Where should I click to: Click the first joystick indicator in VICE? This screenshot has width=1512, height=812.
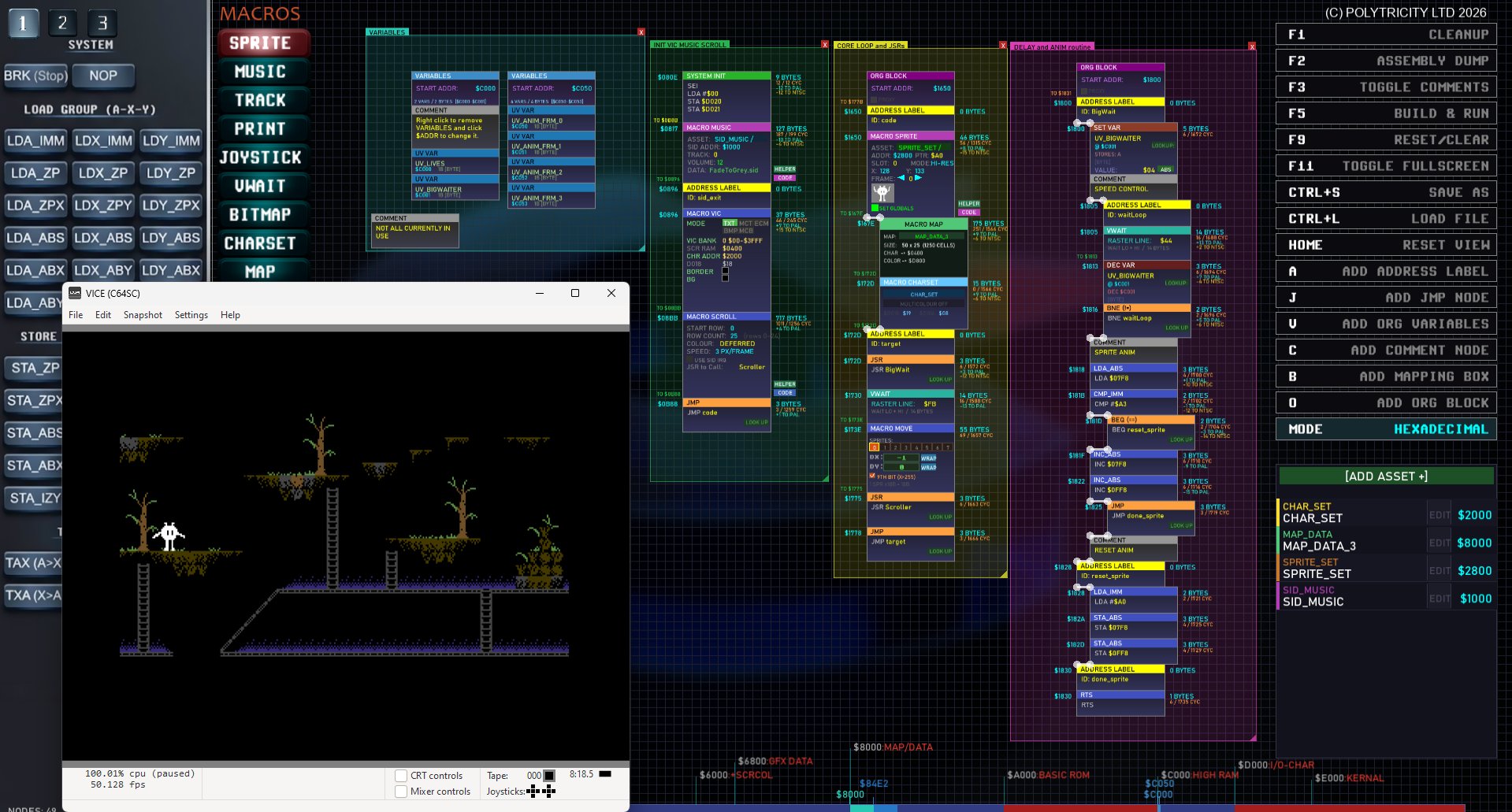[x=533, y=791]
